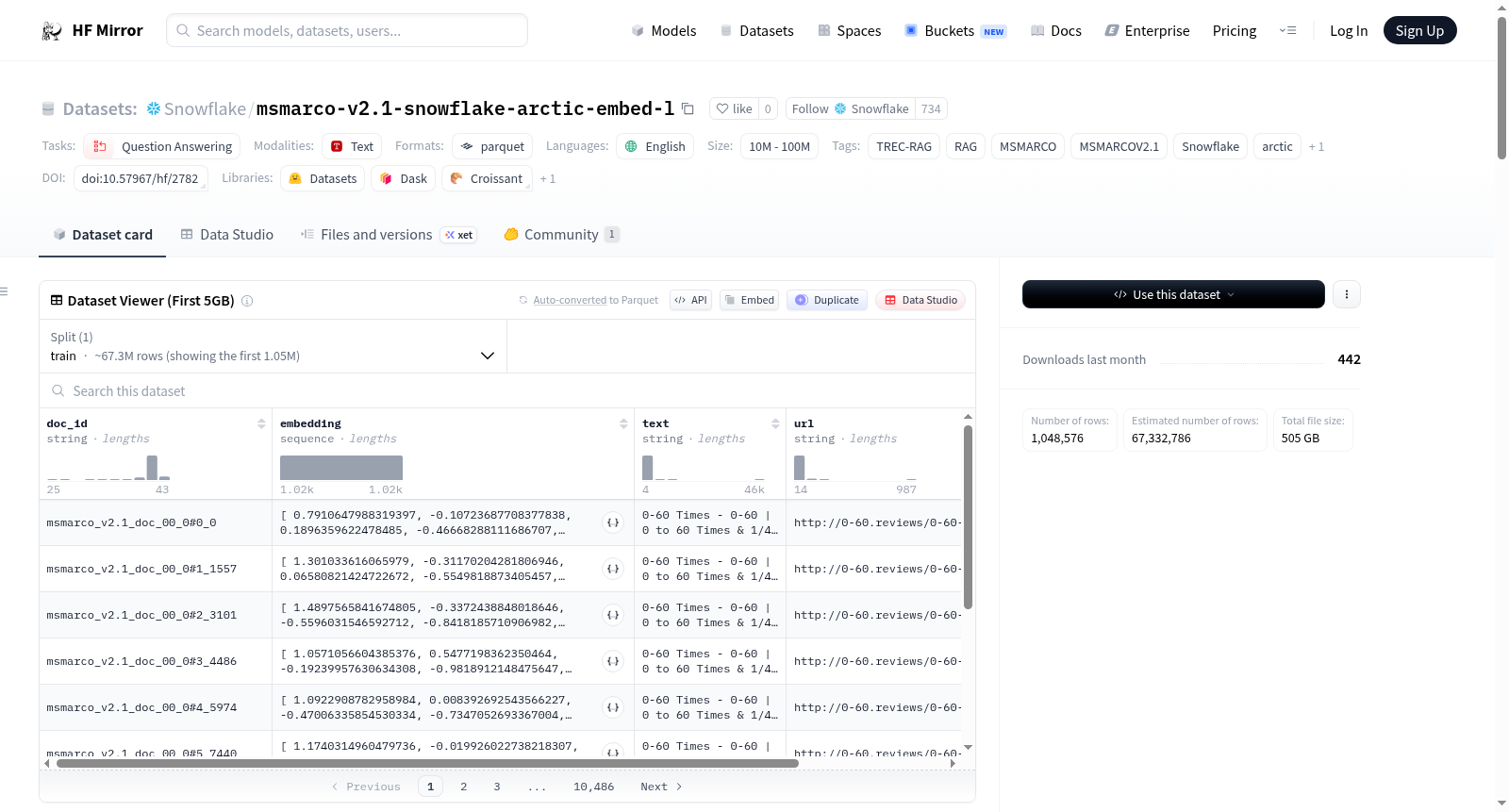The image size is (1509, 812).
Task: Select the English language tag
Action: point(655,147)
